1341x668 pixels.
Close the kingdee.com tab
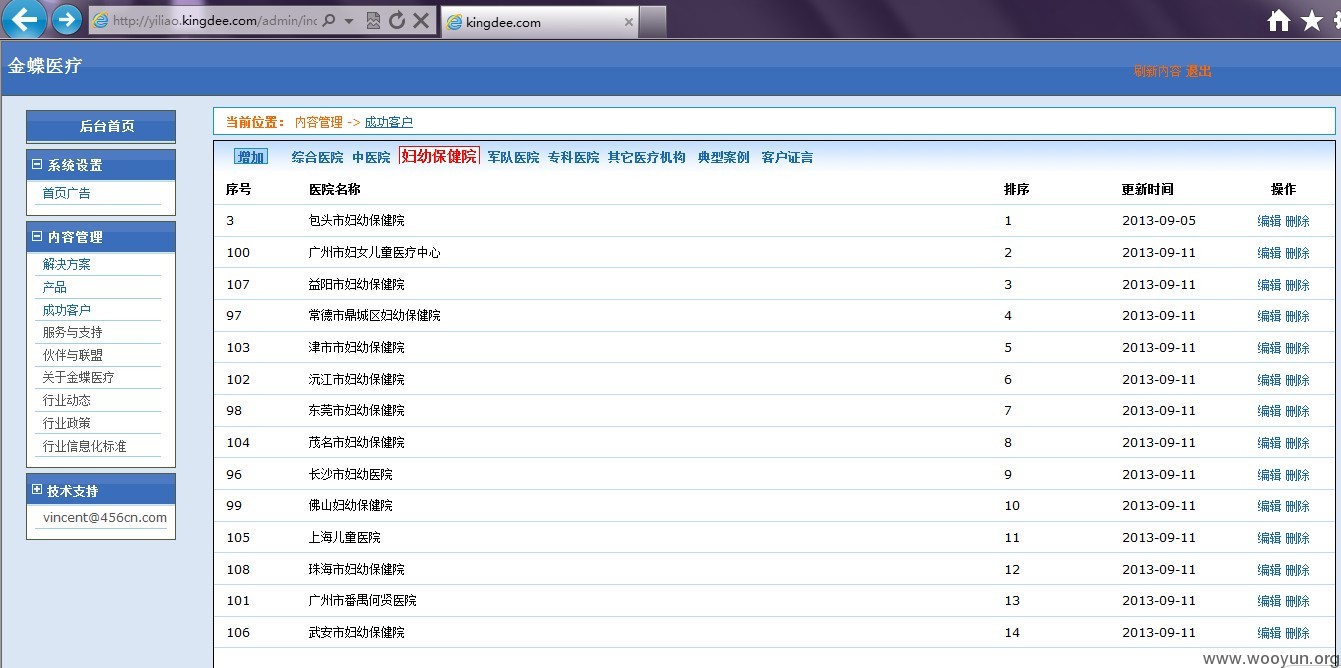pos(628,22)
